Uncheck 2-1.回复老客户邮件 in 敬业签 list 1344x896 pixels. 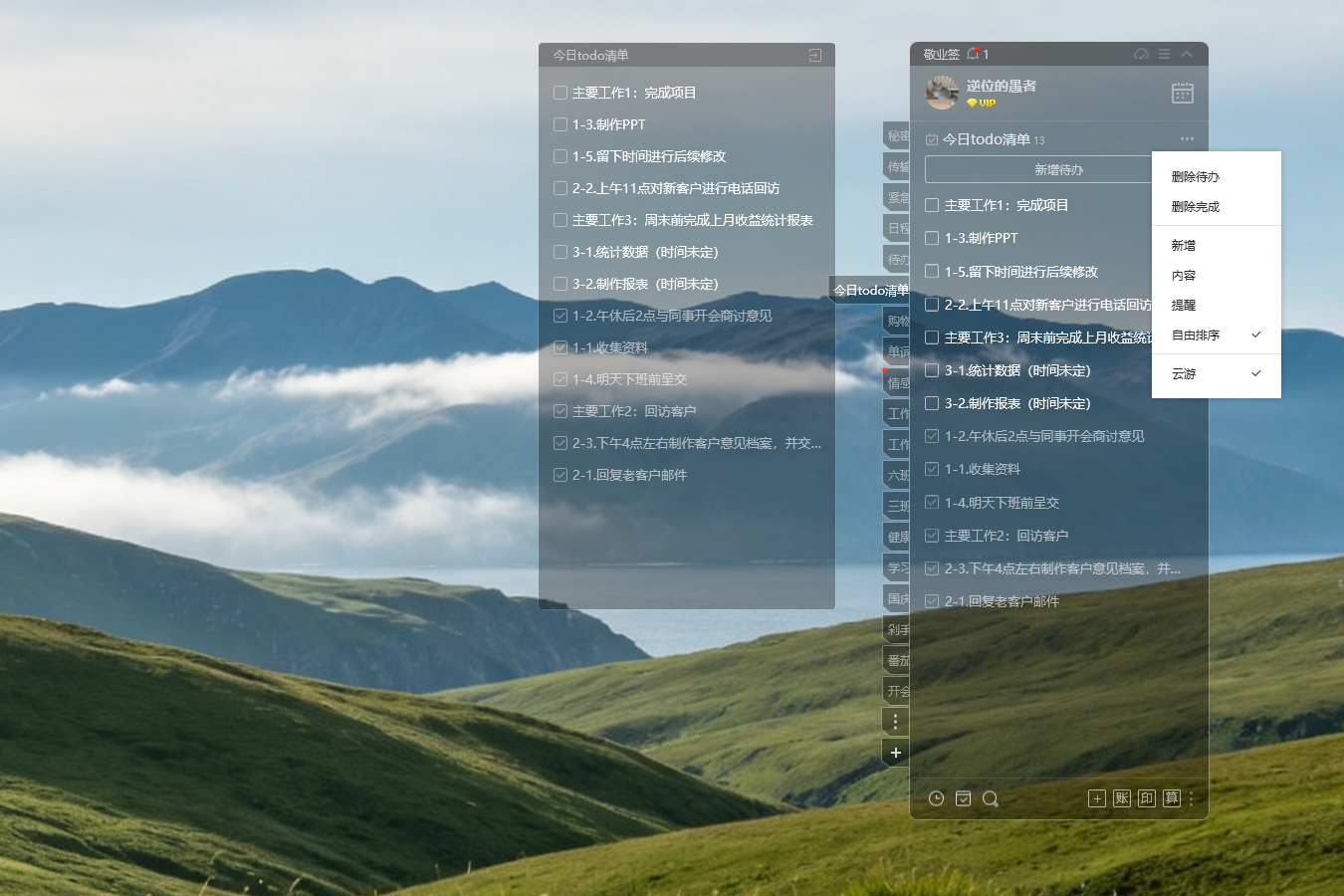932,601
